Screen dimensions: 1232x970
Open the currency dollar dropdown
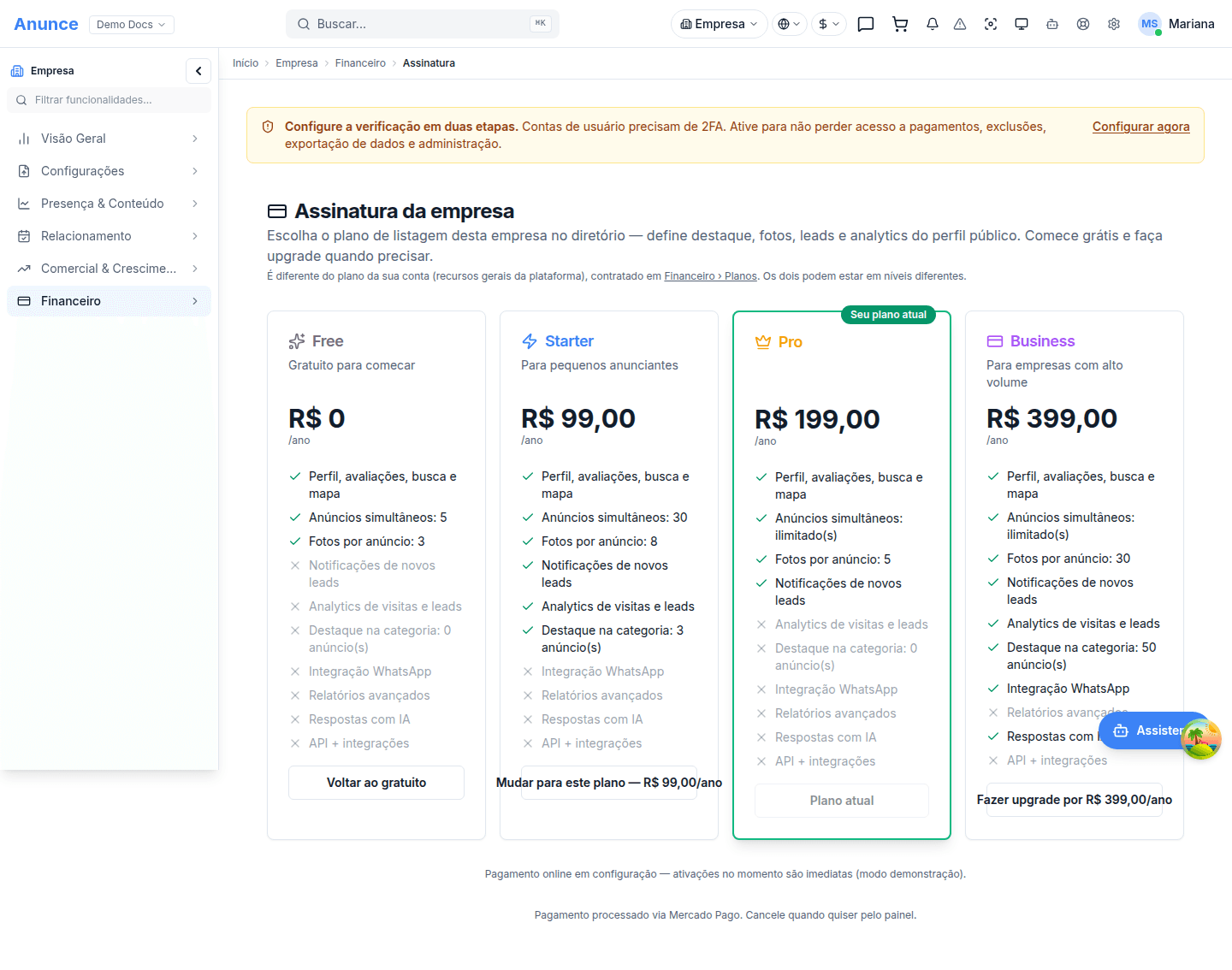[x=829, y=24]
